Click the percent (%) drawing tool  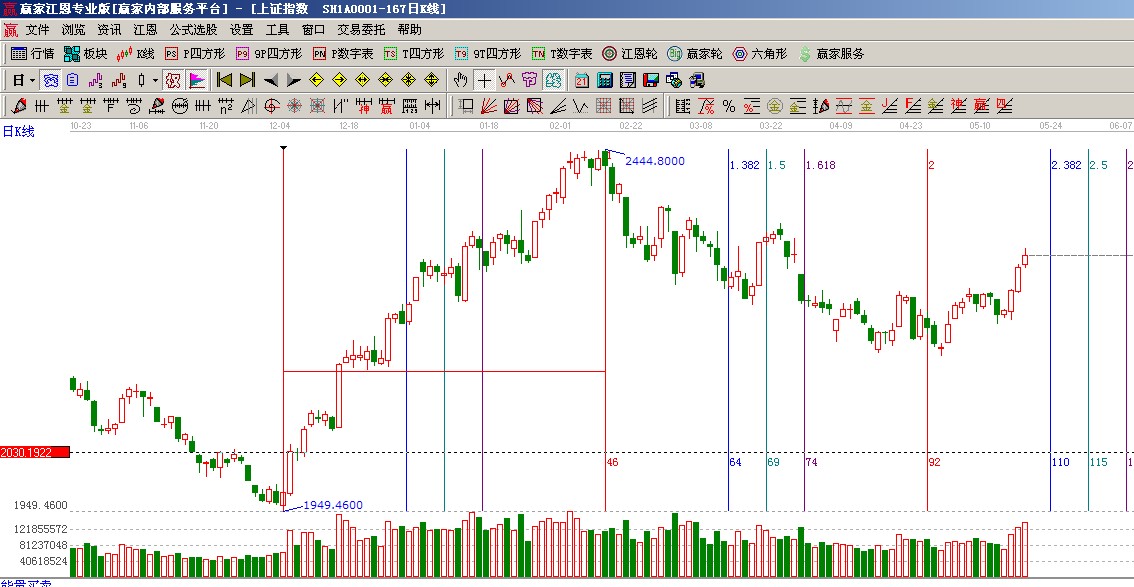(x=728, y=106)
